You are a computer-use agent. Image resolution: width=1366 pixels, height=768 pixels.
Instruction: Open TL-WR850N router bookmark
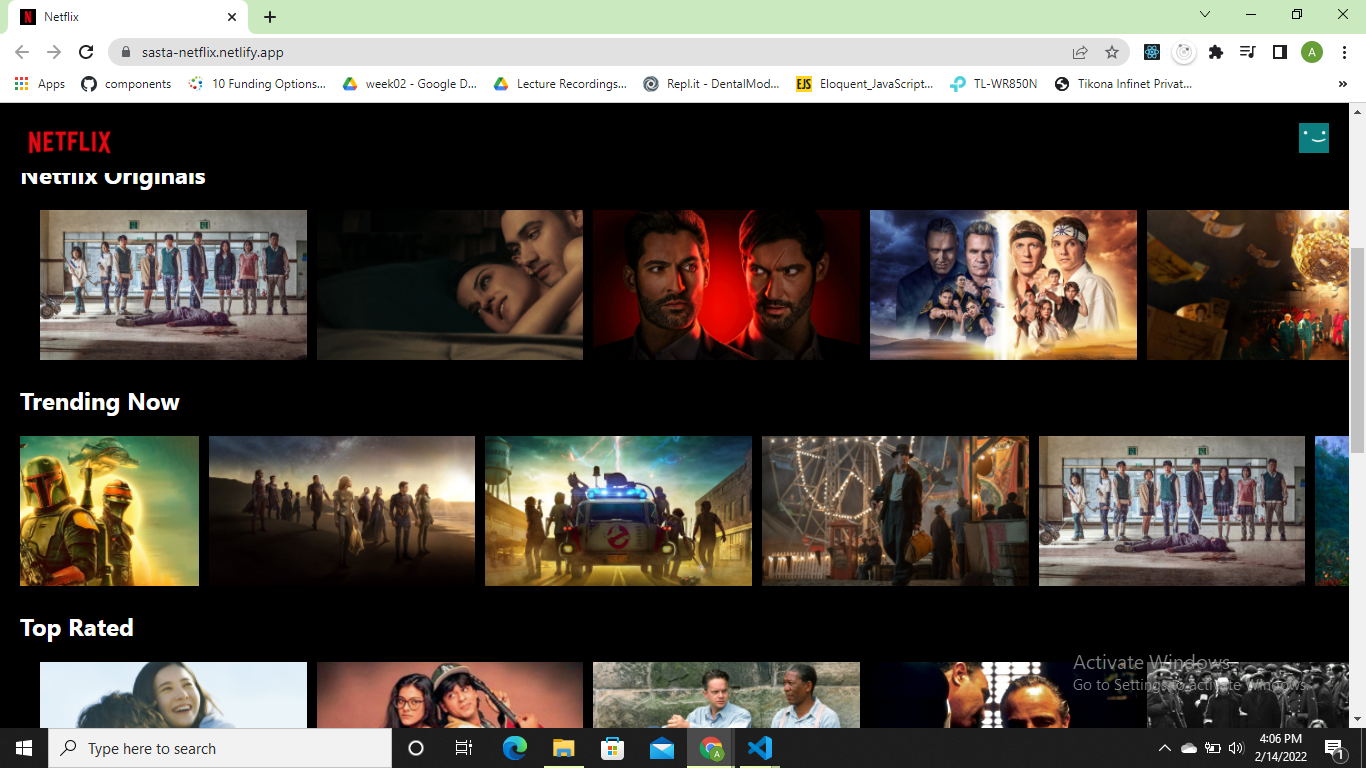pos(994,84)
